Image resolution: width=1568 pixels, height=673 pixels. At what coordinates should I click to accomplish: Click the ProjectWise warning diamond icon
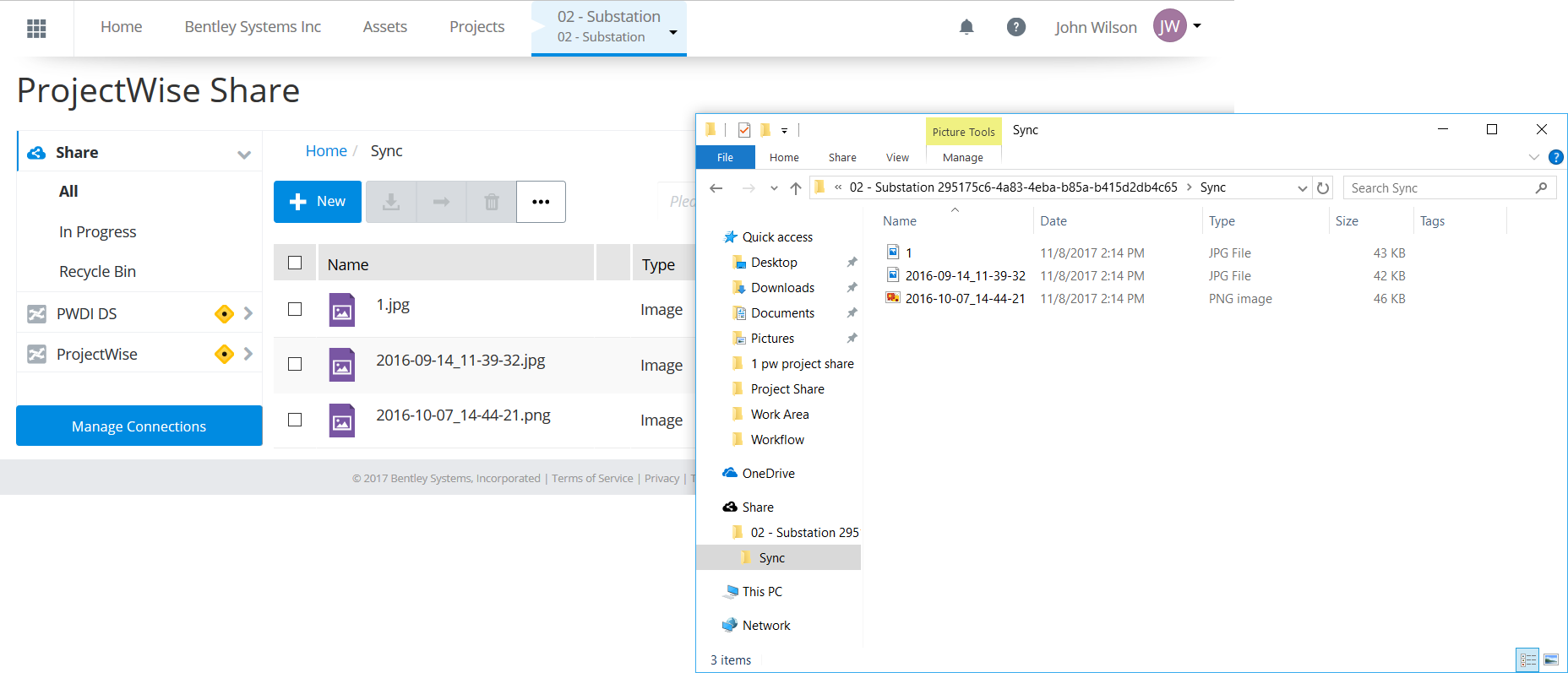[x=224, y=354]
